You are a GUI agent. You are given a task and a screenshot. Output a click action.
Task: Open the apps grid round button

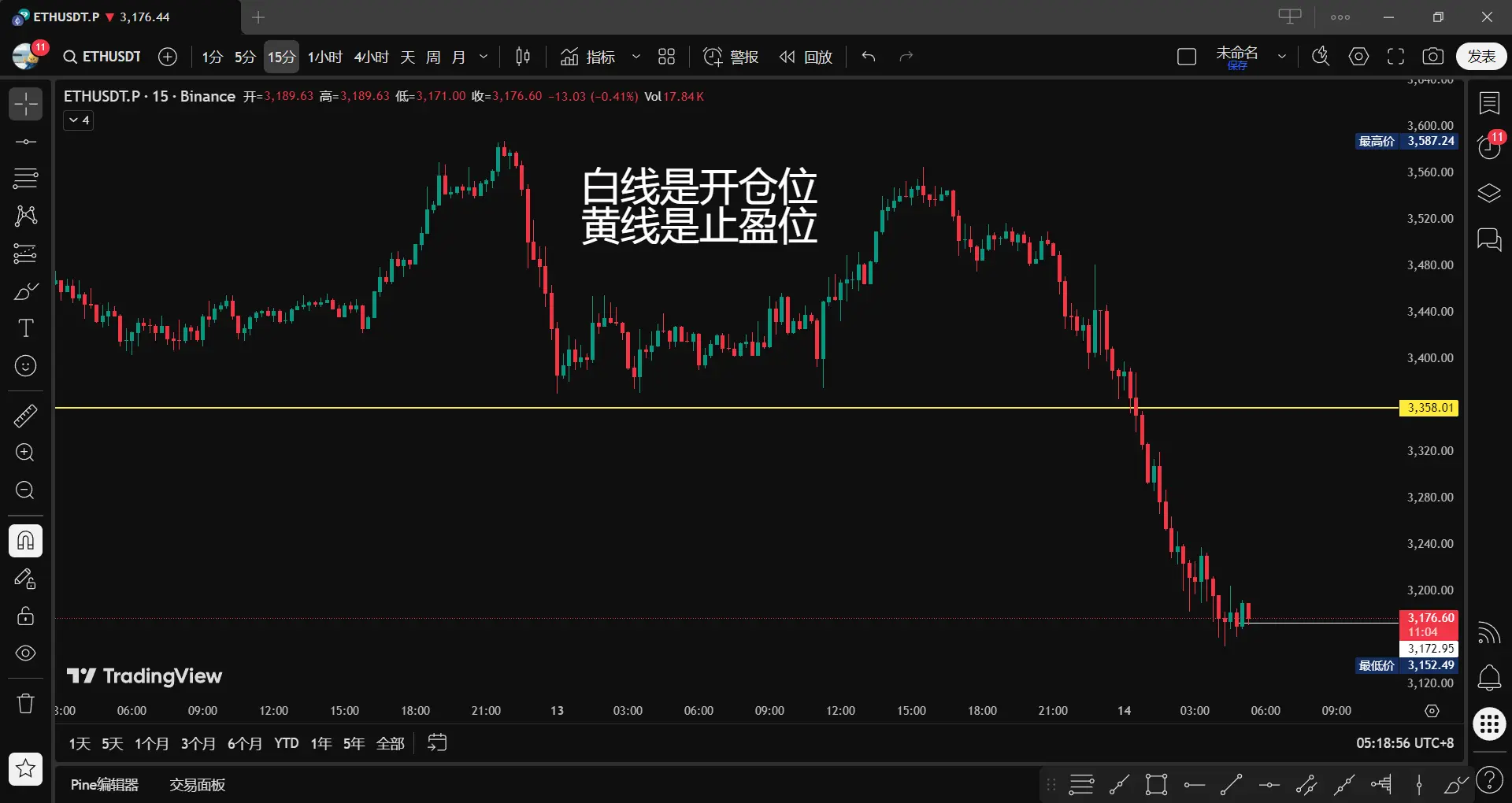[x=1489, y=724]
